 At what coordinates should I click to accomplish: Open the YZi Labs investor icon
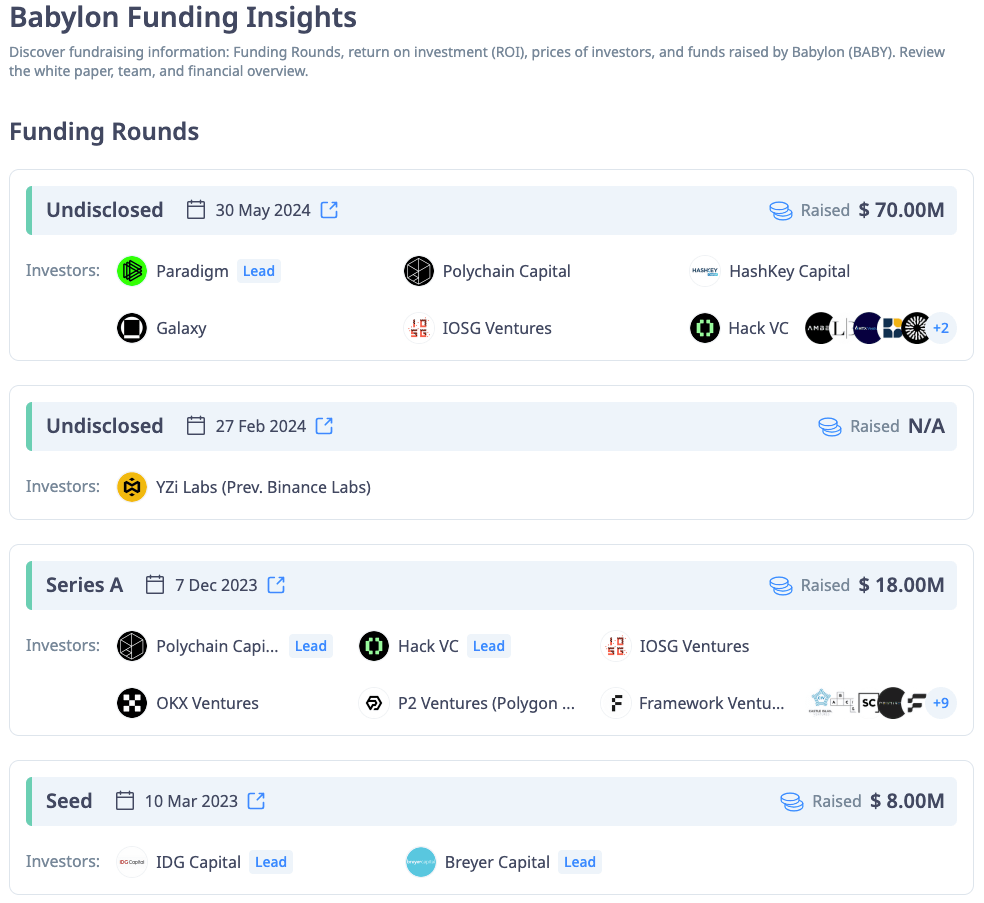[x=131, y=486]
